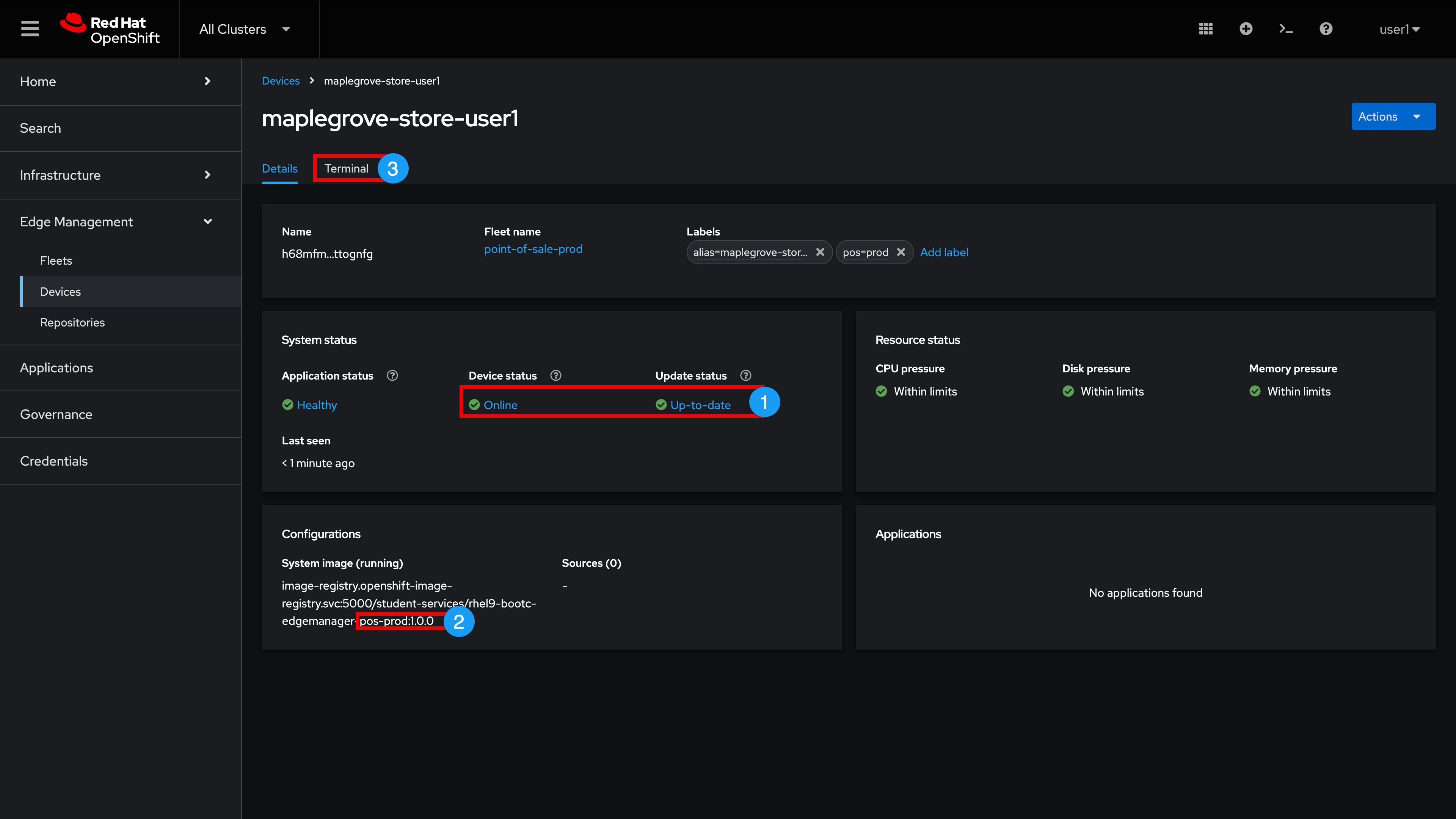
Task: Open Search in the sidebar
Action: 121,128
